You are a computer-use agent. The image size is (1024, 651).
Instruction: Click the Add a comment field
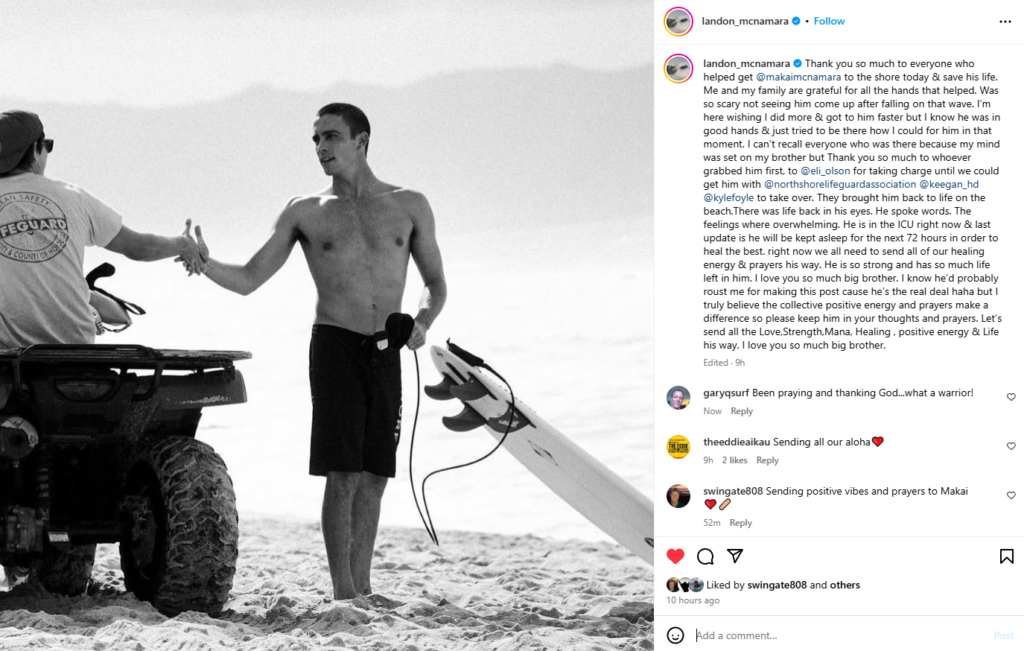[840, 635]
